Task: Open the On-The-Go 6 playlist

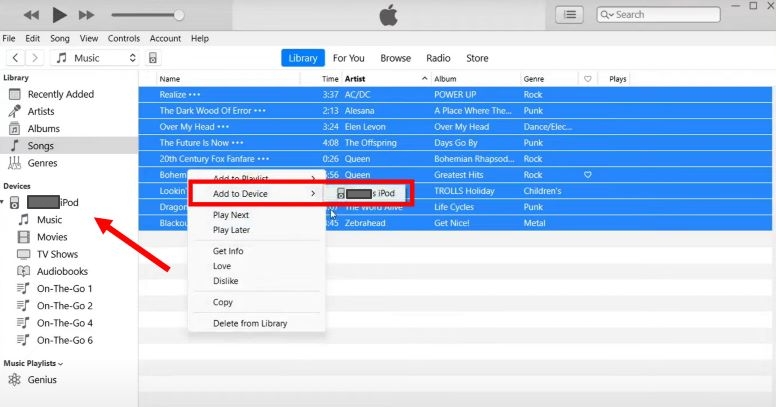Action: [x=64, y=340]
